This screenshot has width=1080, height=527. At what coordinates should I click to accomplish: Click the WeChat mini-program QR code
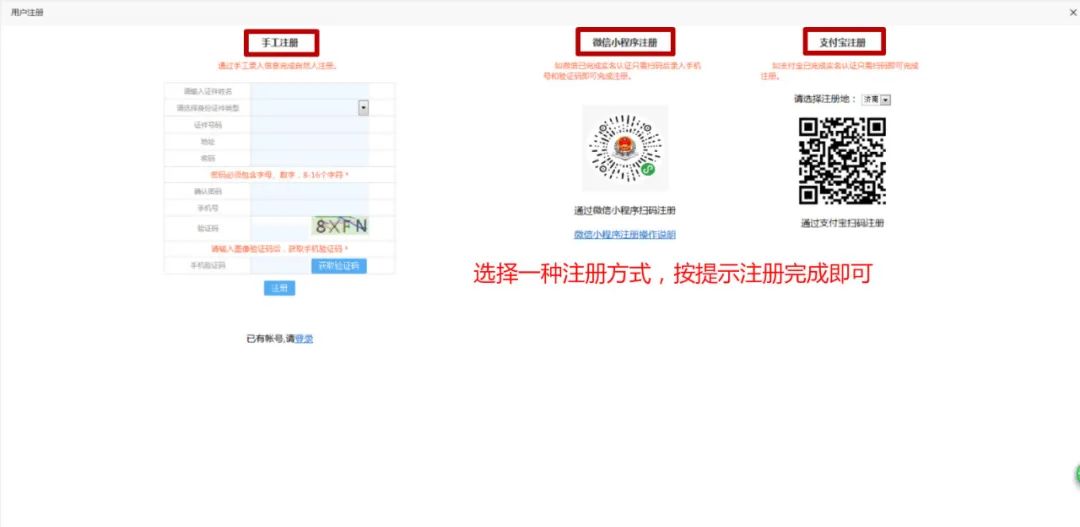pos(625,148)
